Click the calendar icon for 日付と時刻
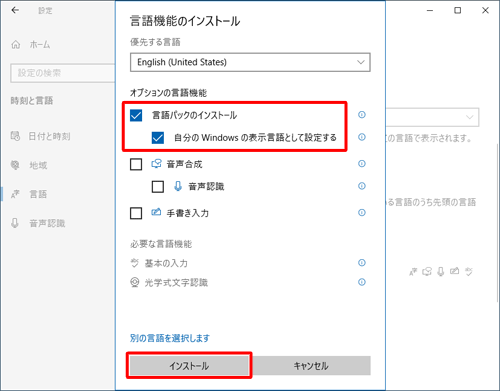 [15, 136]
